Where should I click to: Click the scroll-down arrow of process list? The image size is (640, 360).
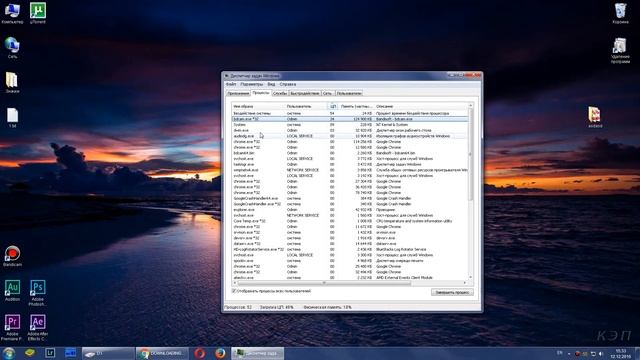pos(470,277)
